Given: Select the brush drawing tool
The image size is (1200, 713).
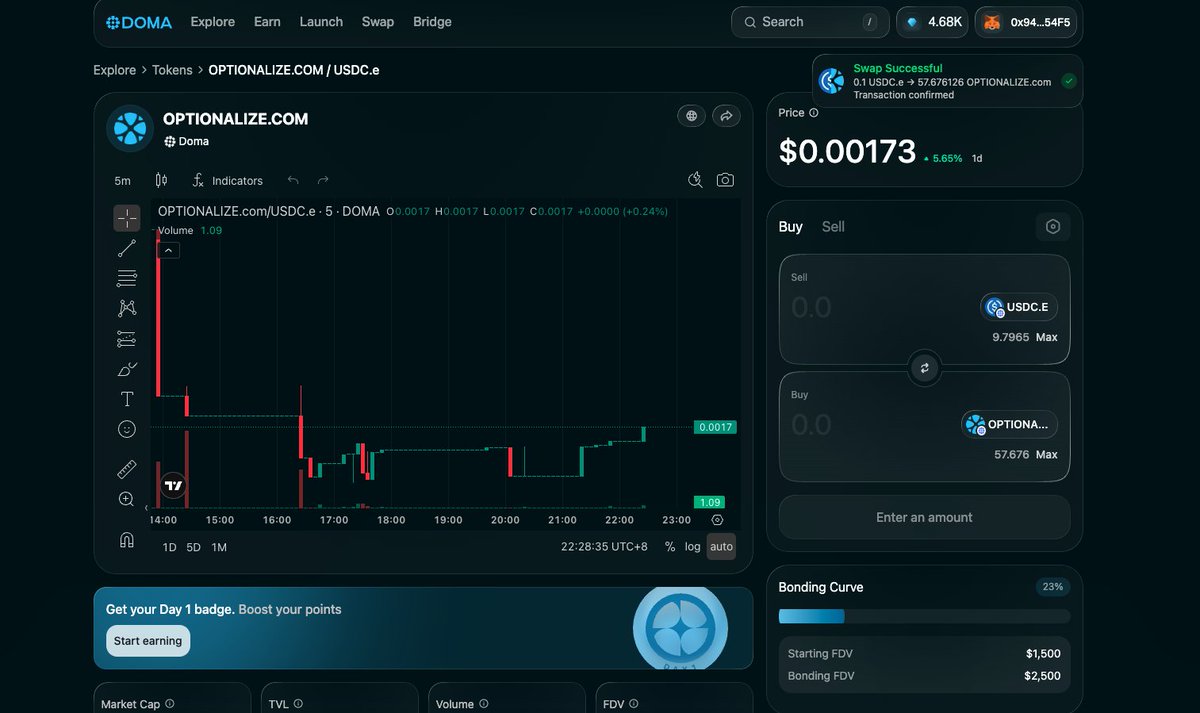Looking at the screenshot, I should 127,369.
